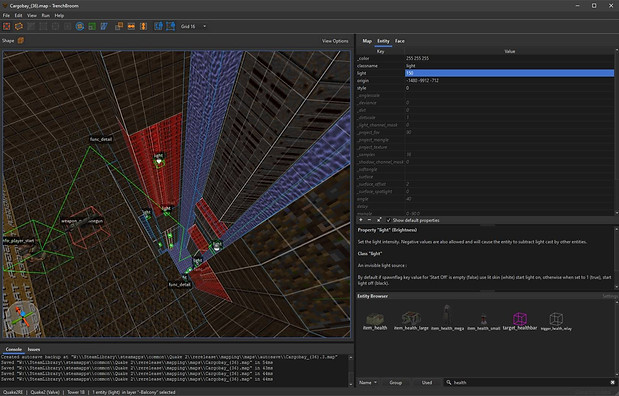This screenshot has height=396, width=619.
Task: Toggle Show default properties checkbox
Action: 388,220
